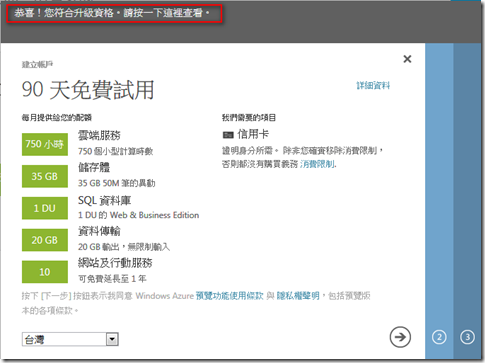Open the 隱私權聲明 link

click(x=298, y=296)
